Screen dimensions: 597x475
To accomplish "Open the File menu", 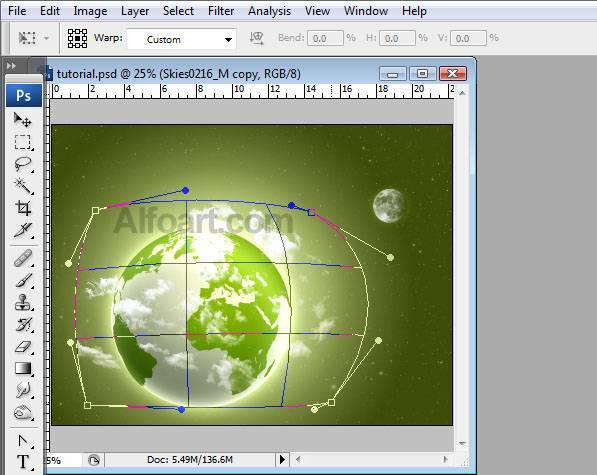I will tap(17, 11).
